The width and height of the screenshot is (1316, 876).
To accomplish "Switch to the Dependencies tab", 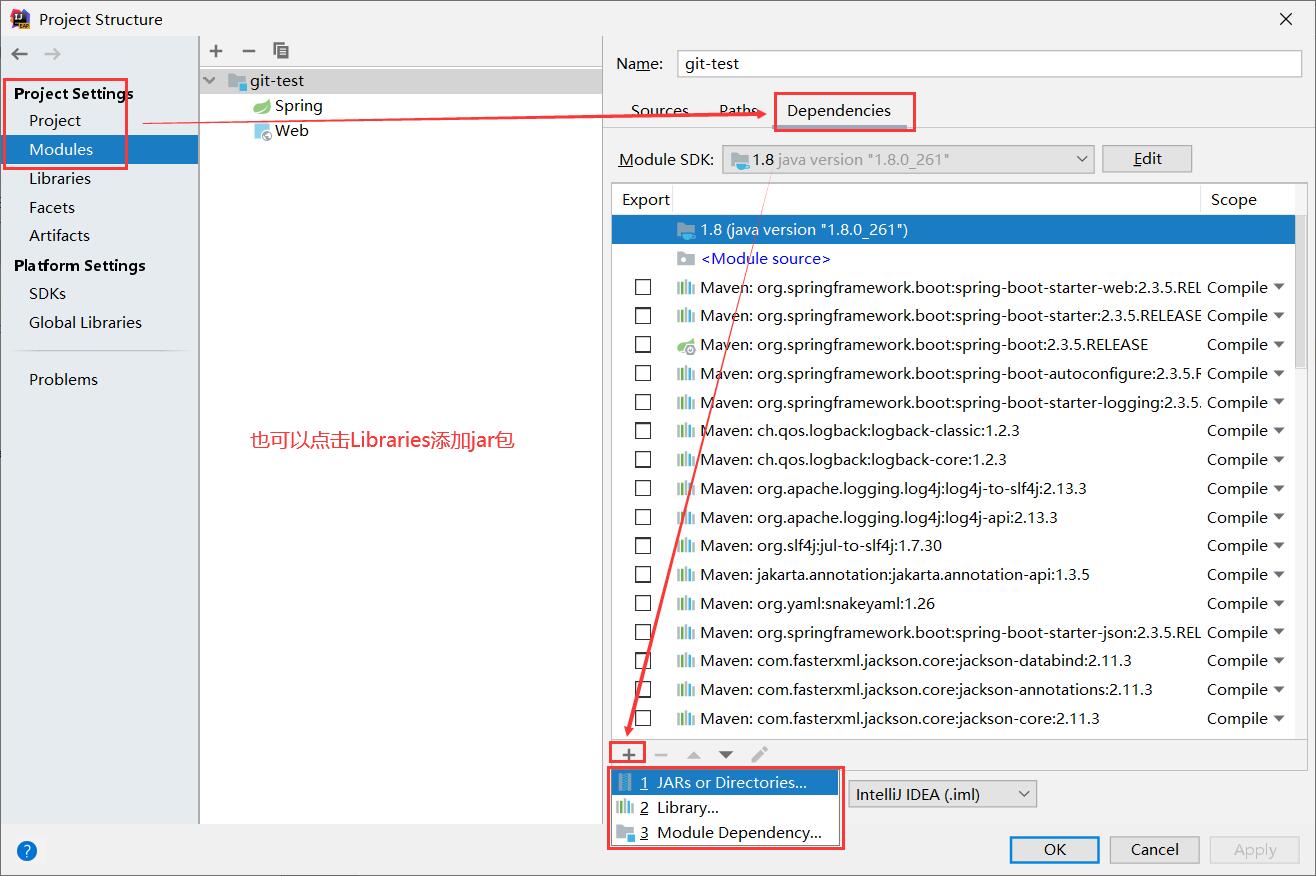I will click(x=838, y=111).
